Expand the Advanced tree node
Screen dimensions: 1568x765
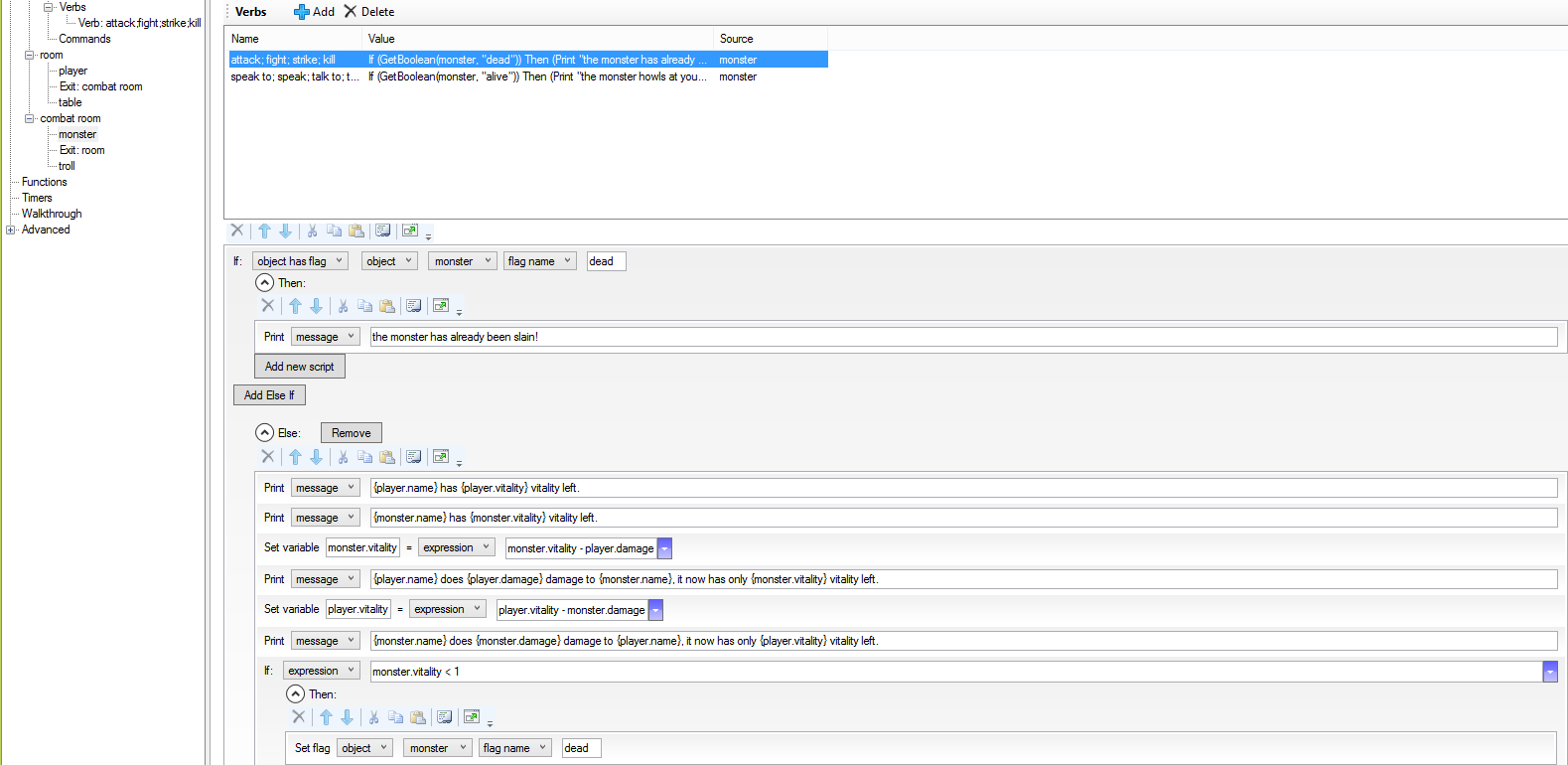coord(11,229)
